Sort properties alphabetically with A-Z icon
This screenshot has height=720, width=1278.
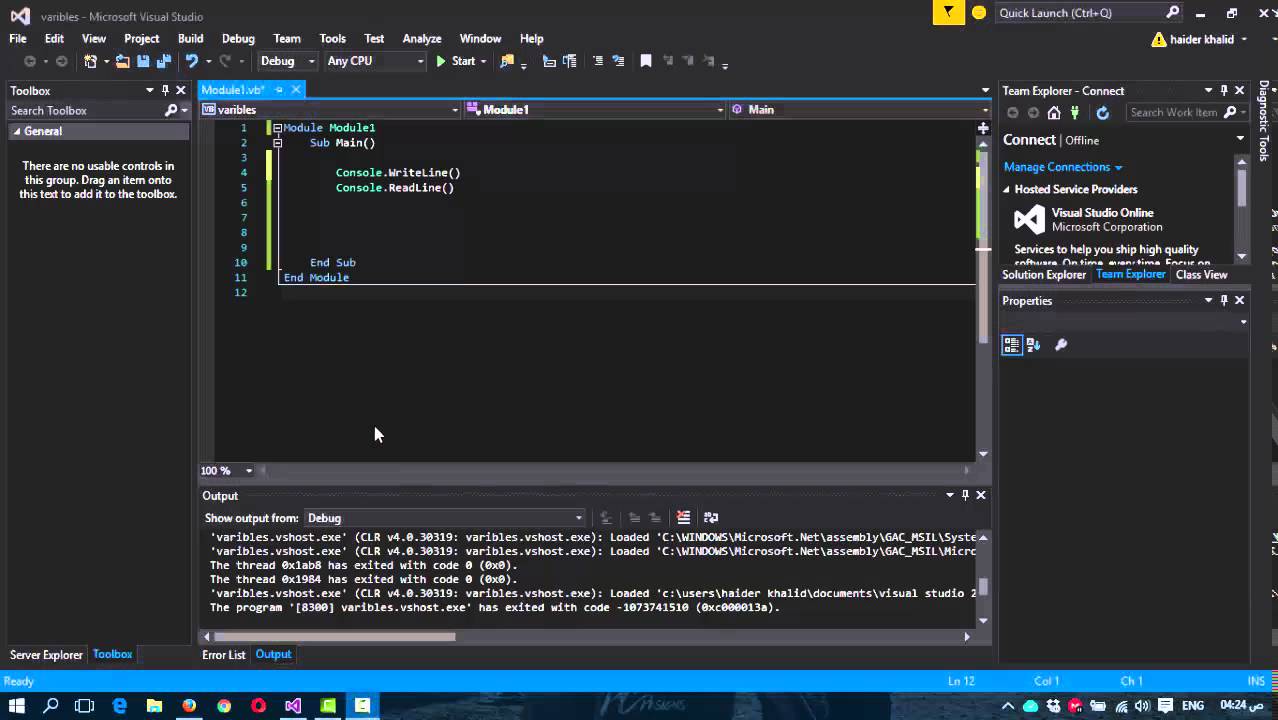[1033, 345]
